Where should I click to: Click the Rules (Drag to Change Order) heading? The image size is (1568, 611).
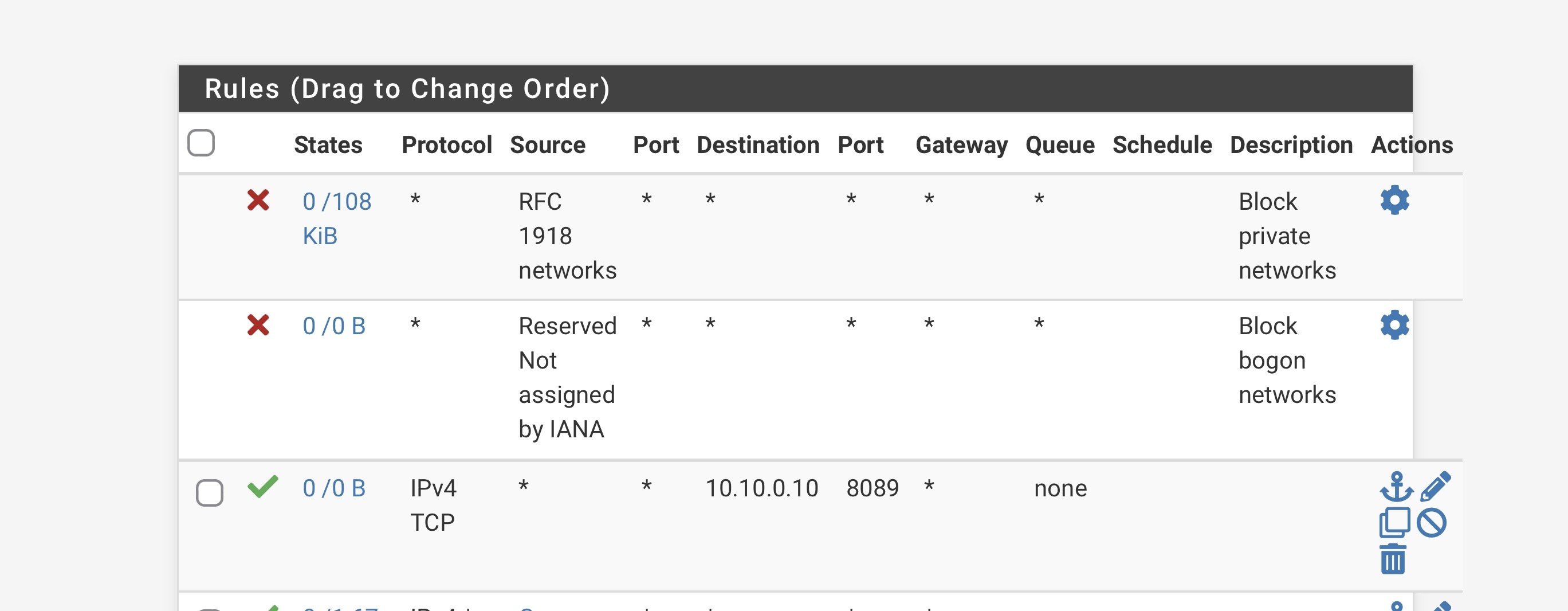(x=407, y=89)
